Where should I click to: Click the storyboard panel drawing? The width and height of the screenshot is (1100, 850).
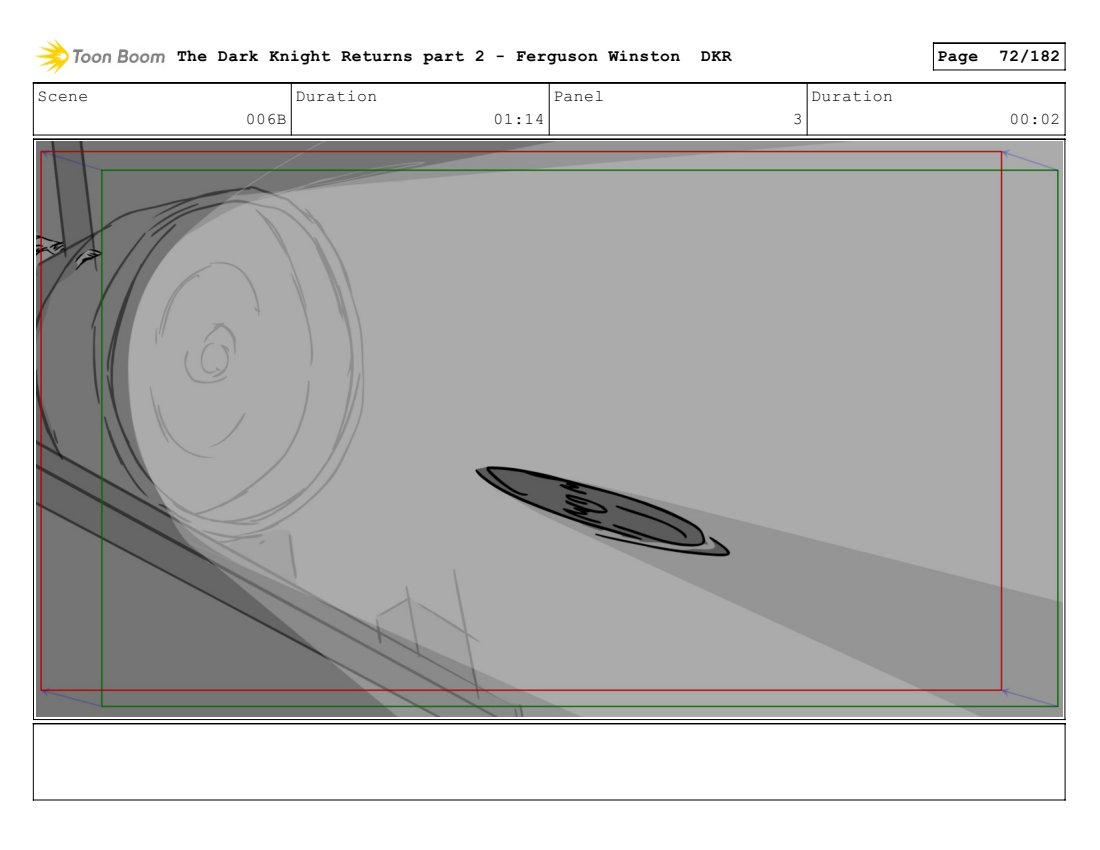click(x=549, y=429)
